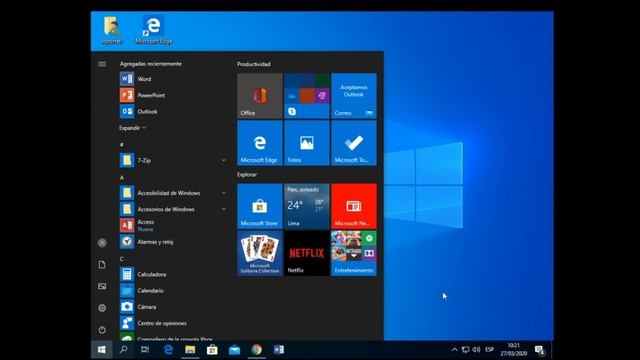Open network status tray icon
The height and width of the screenshot is (360, 640).
(x=465, y=350)
